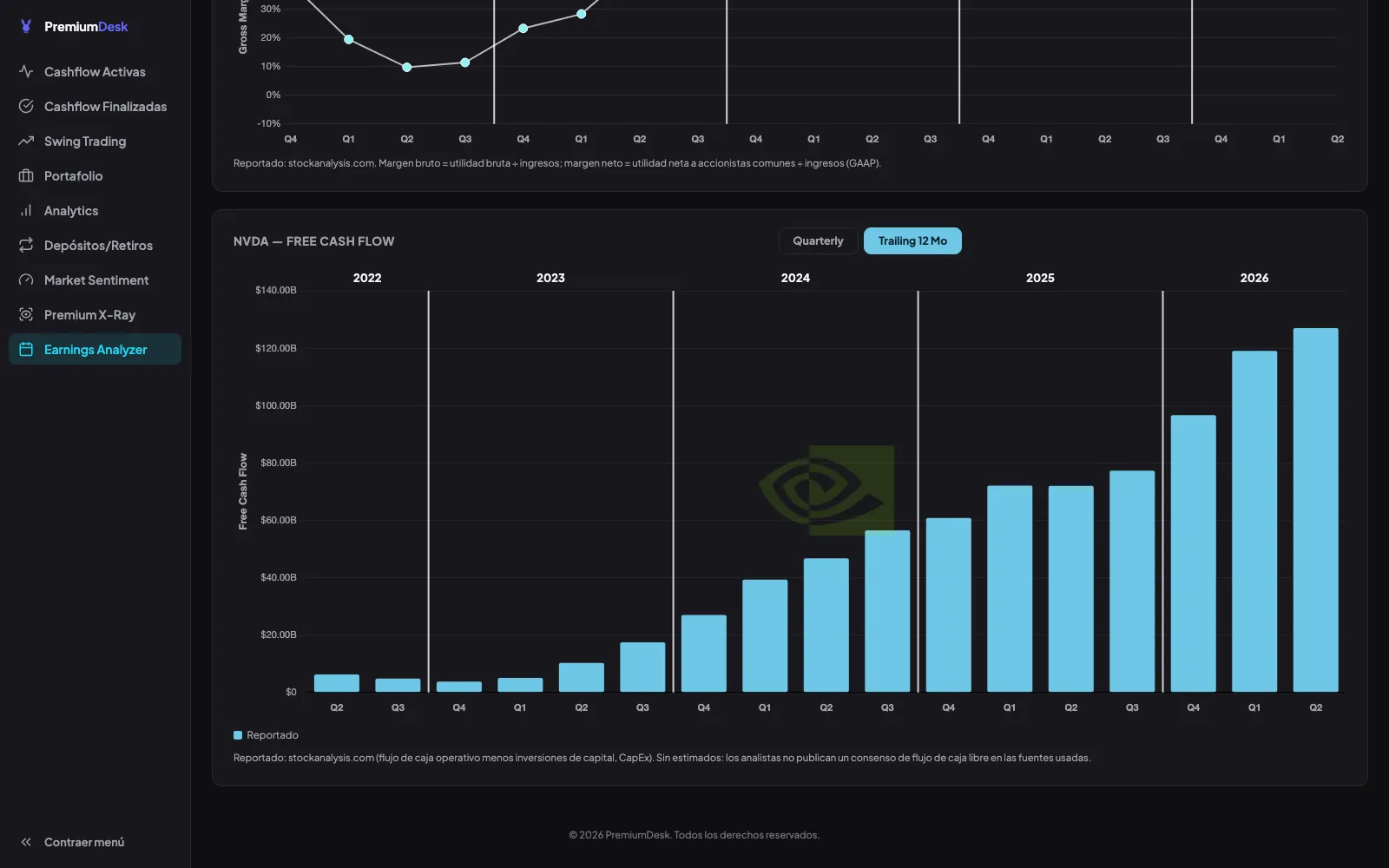The image size is (1389, 868).
Task: Click the NVDA — FREE CASH FLOW title
Action: 313,241
